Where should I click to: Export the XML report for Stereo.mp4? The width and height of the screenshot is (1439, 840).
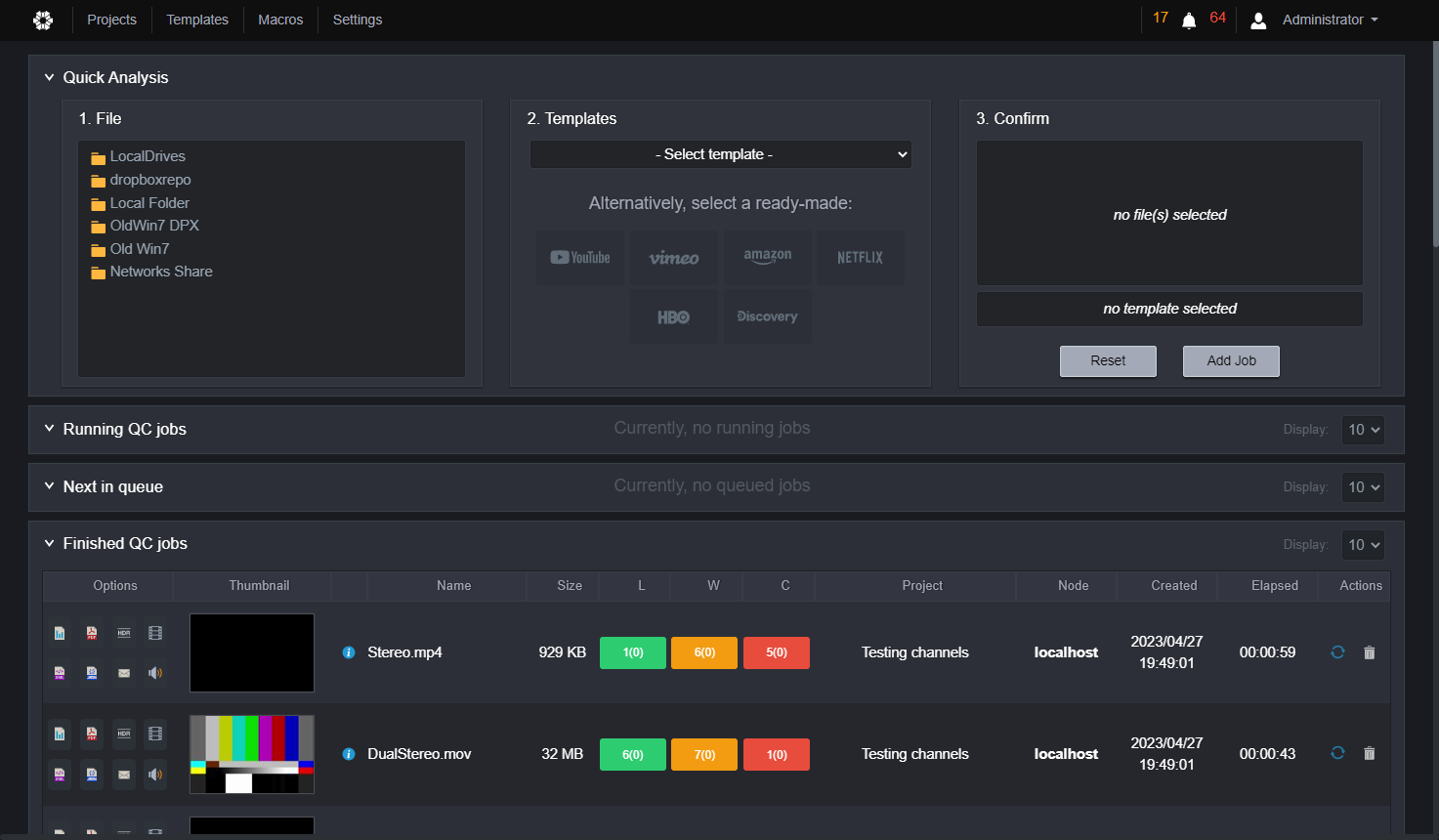(60, 673)
